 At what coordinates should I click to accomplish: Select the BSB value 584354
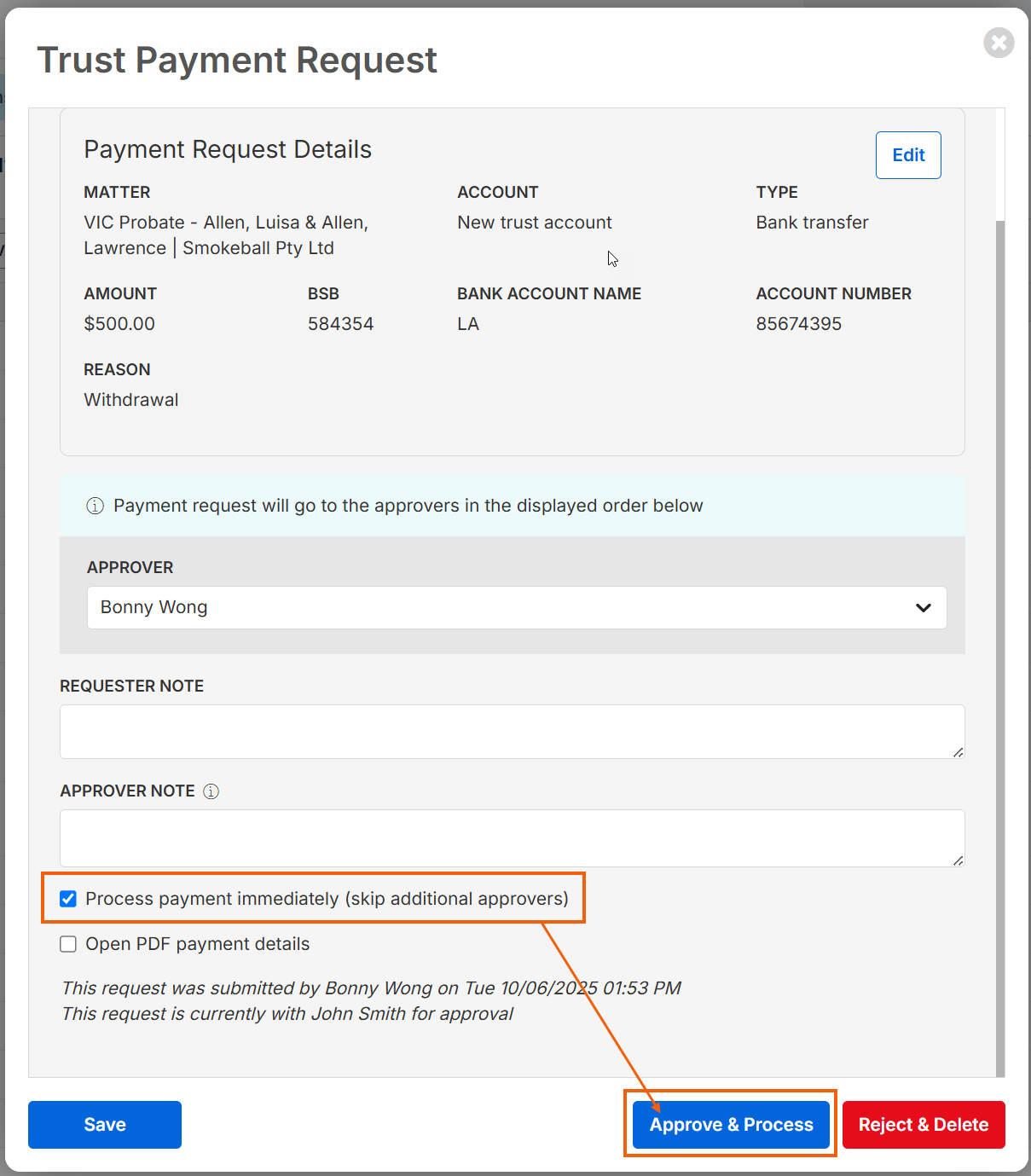340,324
